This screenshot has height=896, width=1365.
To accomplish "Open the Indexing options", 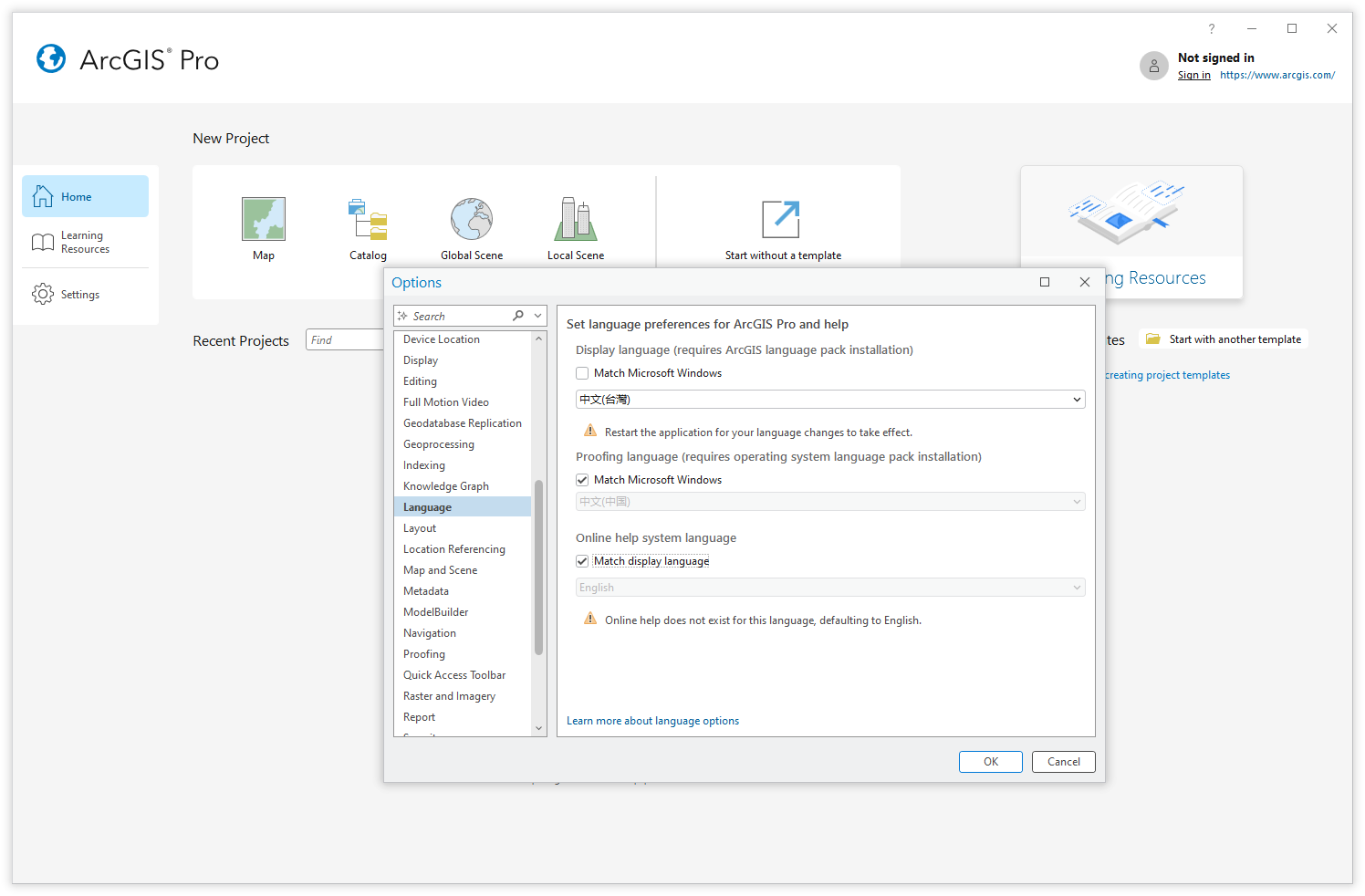I will [x=462, y=465].
